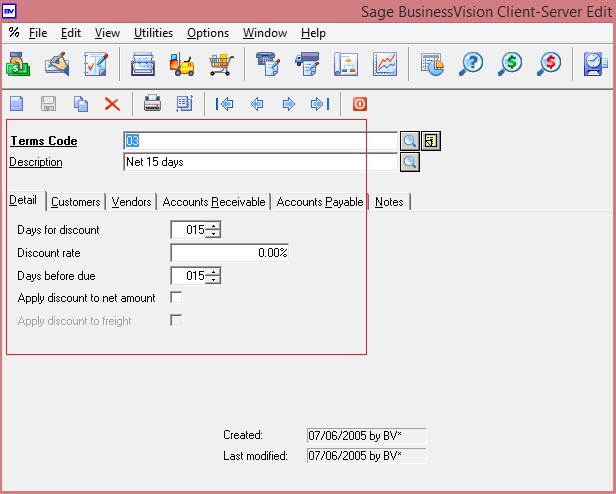
Task: Click the Description text field
Action: (260, 162)
